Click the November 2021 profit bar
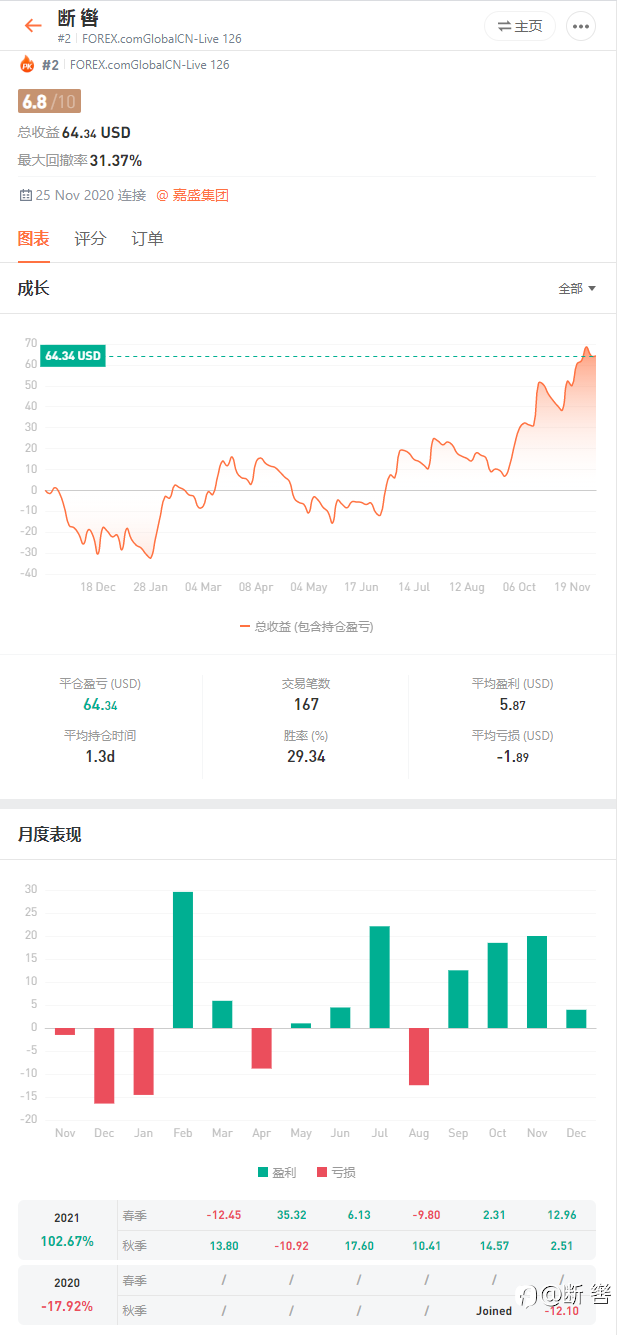The image size is (617, 1335). point(537,982)
